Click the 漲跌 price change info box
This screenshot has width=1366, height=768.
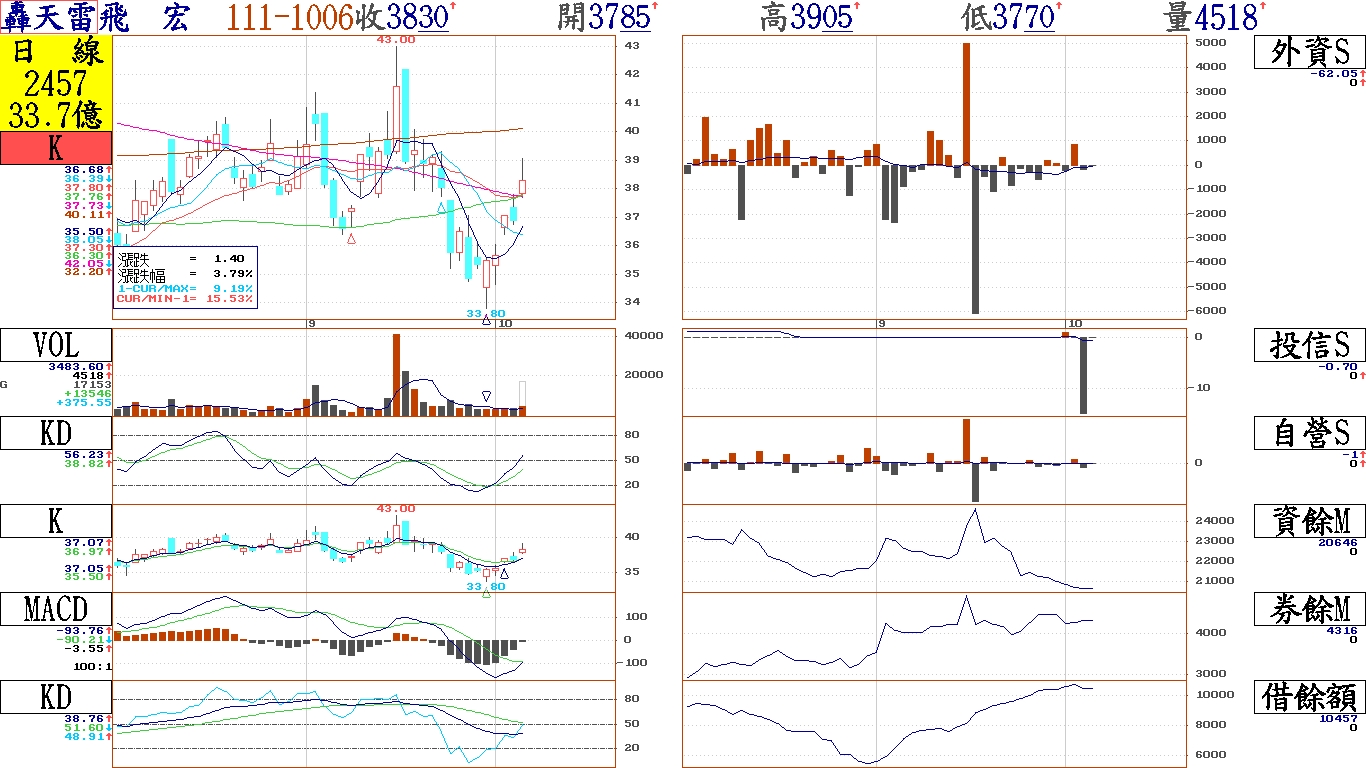186,278
